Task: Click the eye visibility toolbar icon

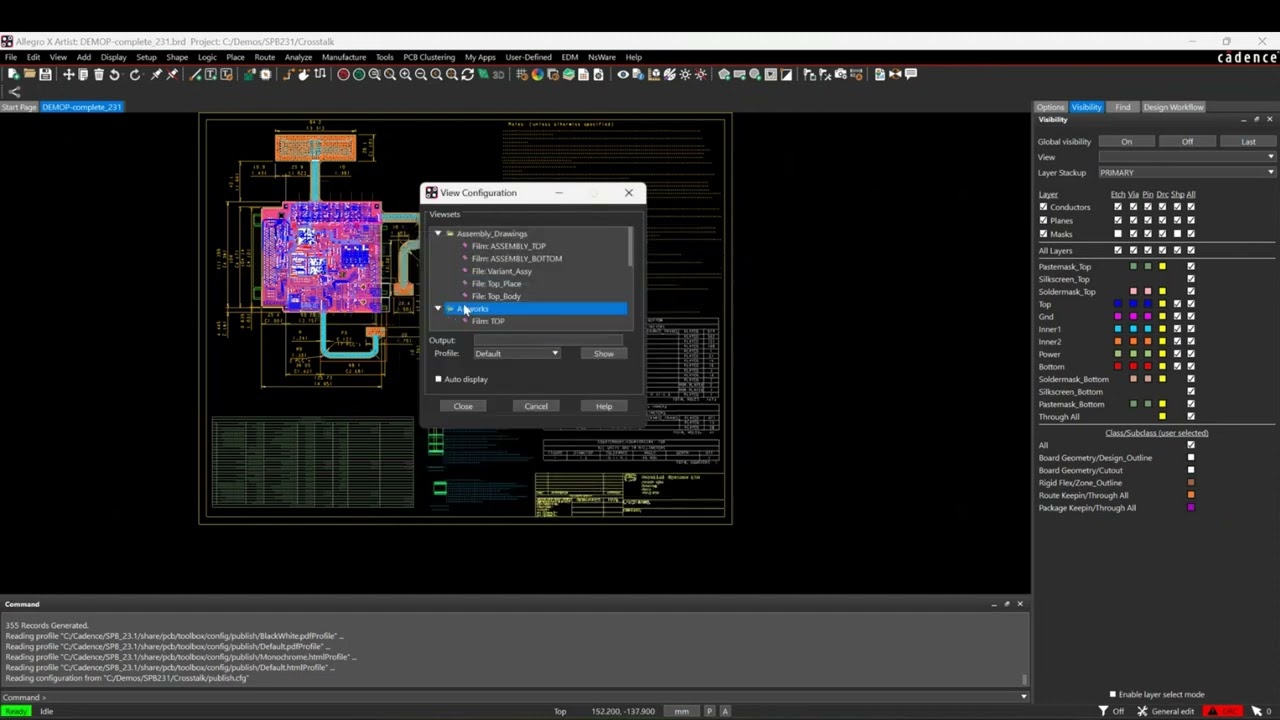Action: (x=623, y=74)
